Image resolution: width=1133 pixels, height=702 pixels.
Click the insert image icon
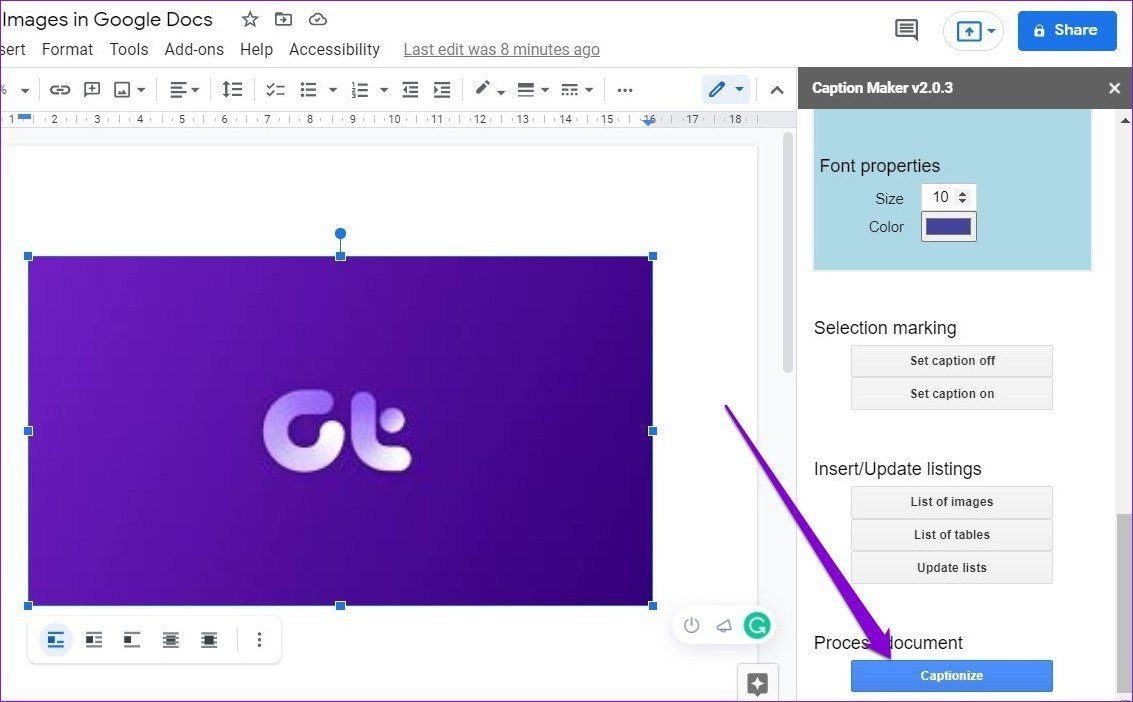(122, 90)
